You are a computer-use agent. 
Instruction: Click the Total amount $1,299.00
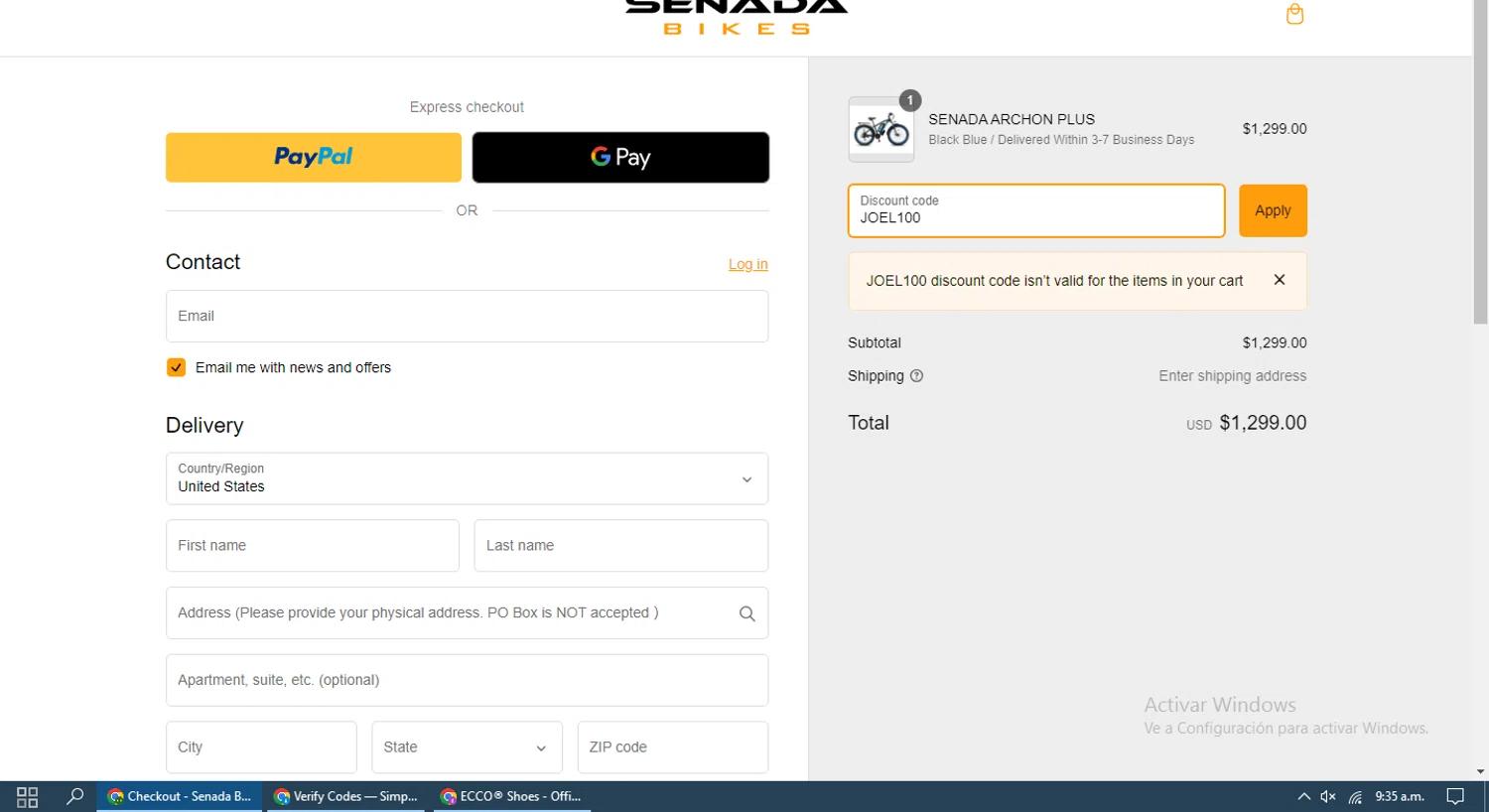(1263, 423)
